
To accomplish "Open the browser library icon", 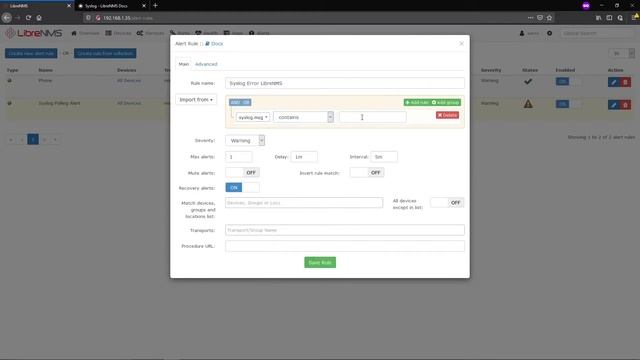I will pyautogui.click(x=598, y=18).
